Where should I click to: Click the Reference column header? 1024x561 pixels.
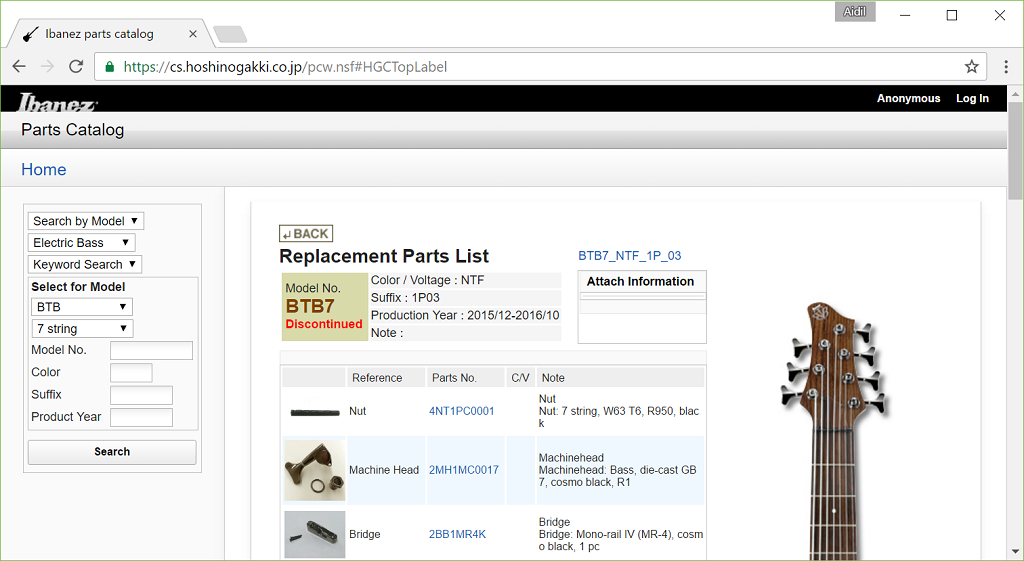[386, 377]
